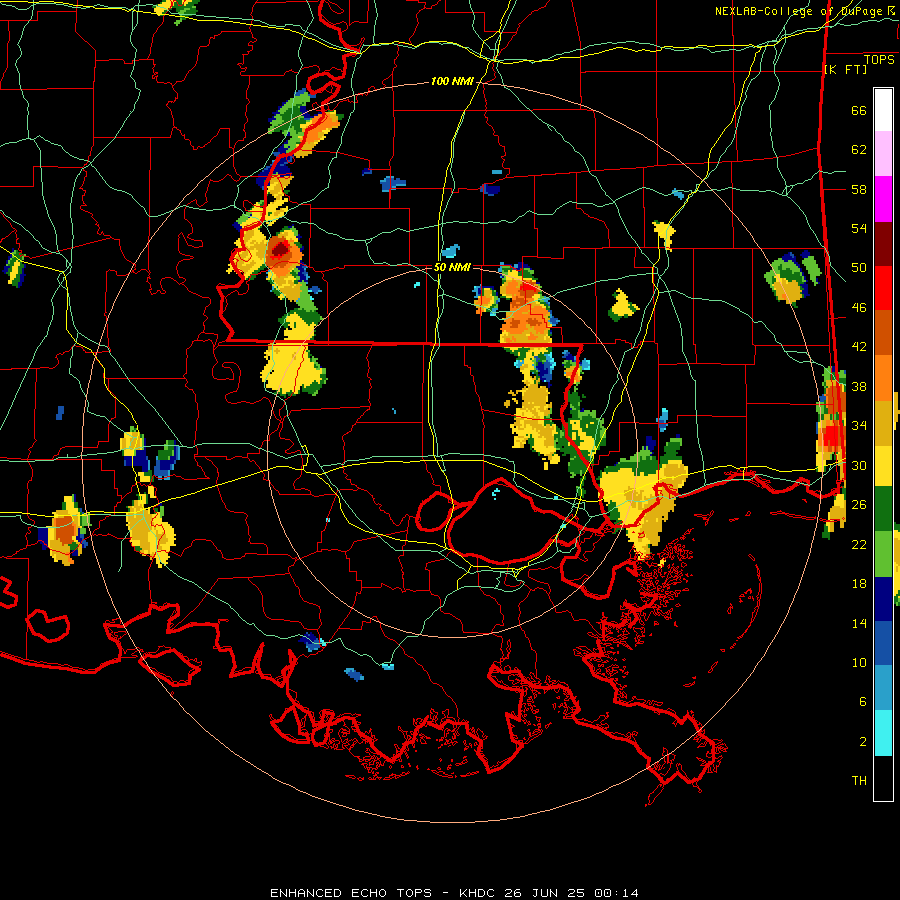This screenshot has width=900, height=900.
Task: Pick the cyan swatch near the legend bottom
Action: pyautogui.click(x=883, y=732)
